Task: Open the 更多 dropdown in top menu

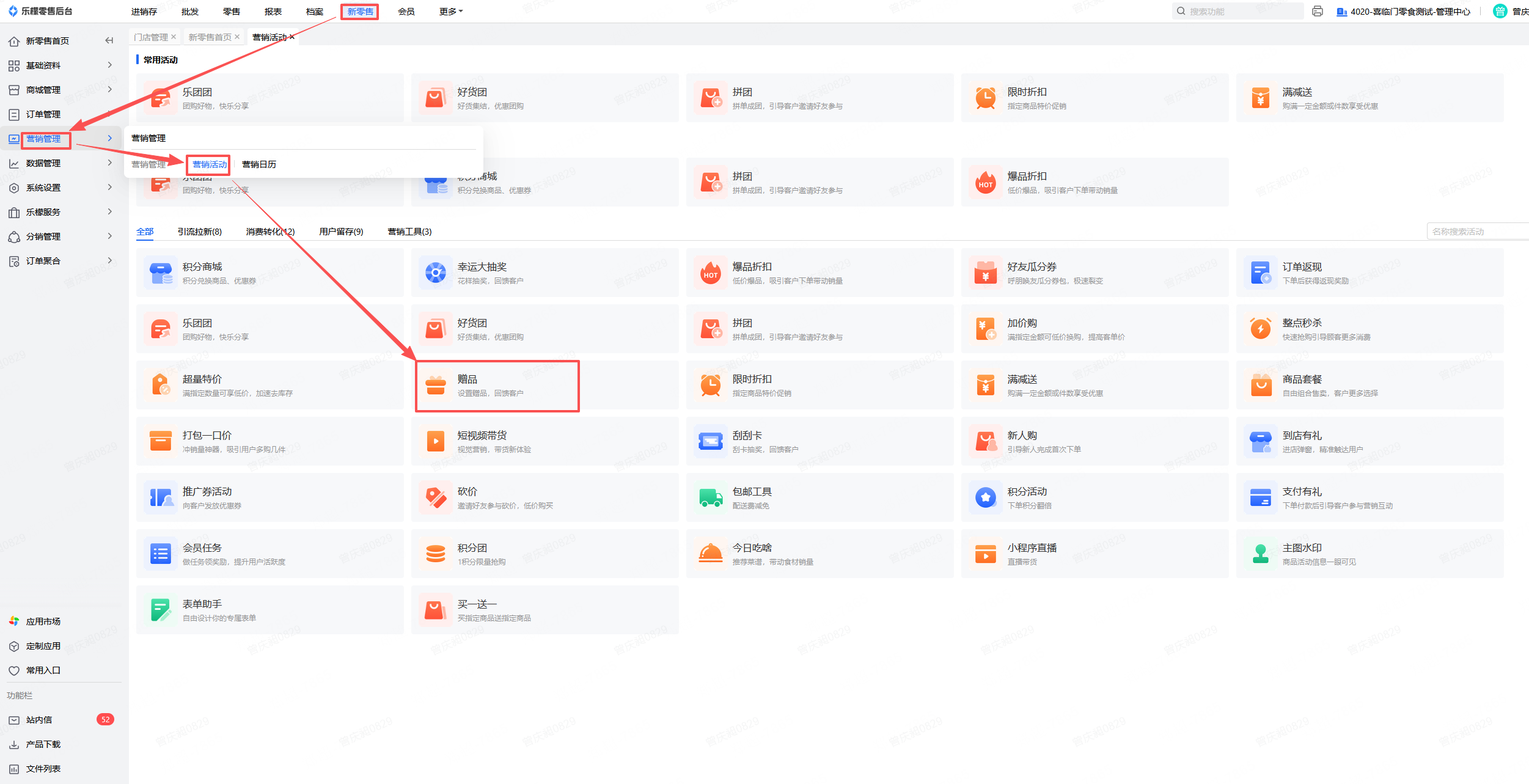Action: point(450,12)
